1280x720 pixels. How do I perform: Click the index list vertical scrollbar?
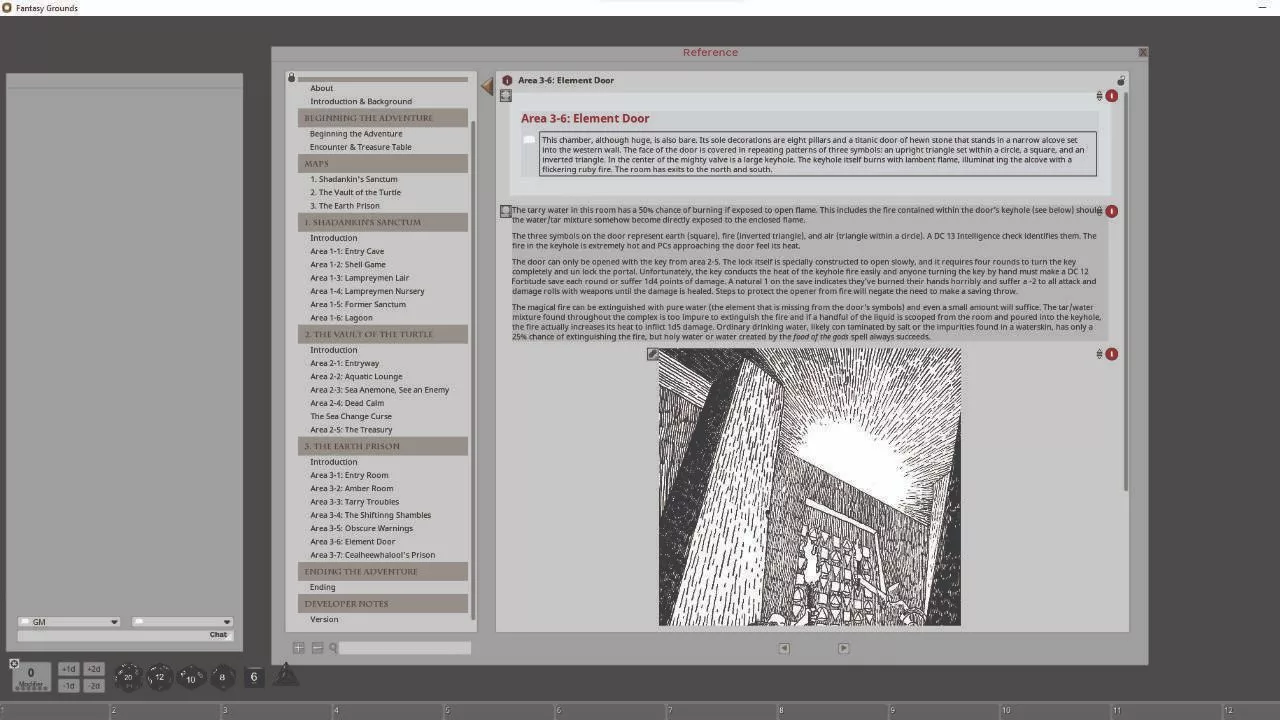tap(474, 370)
